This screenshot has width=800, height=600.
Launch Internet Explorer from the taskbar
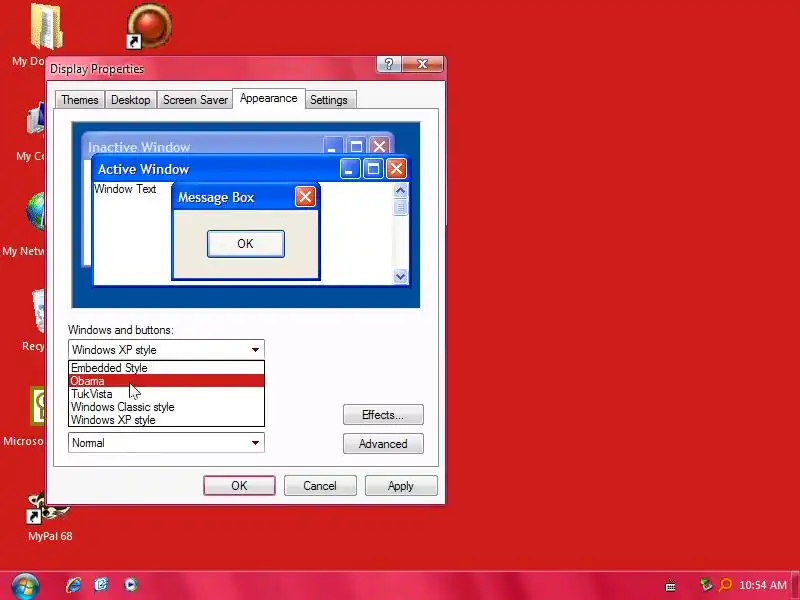[73, 584]
